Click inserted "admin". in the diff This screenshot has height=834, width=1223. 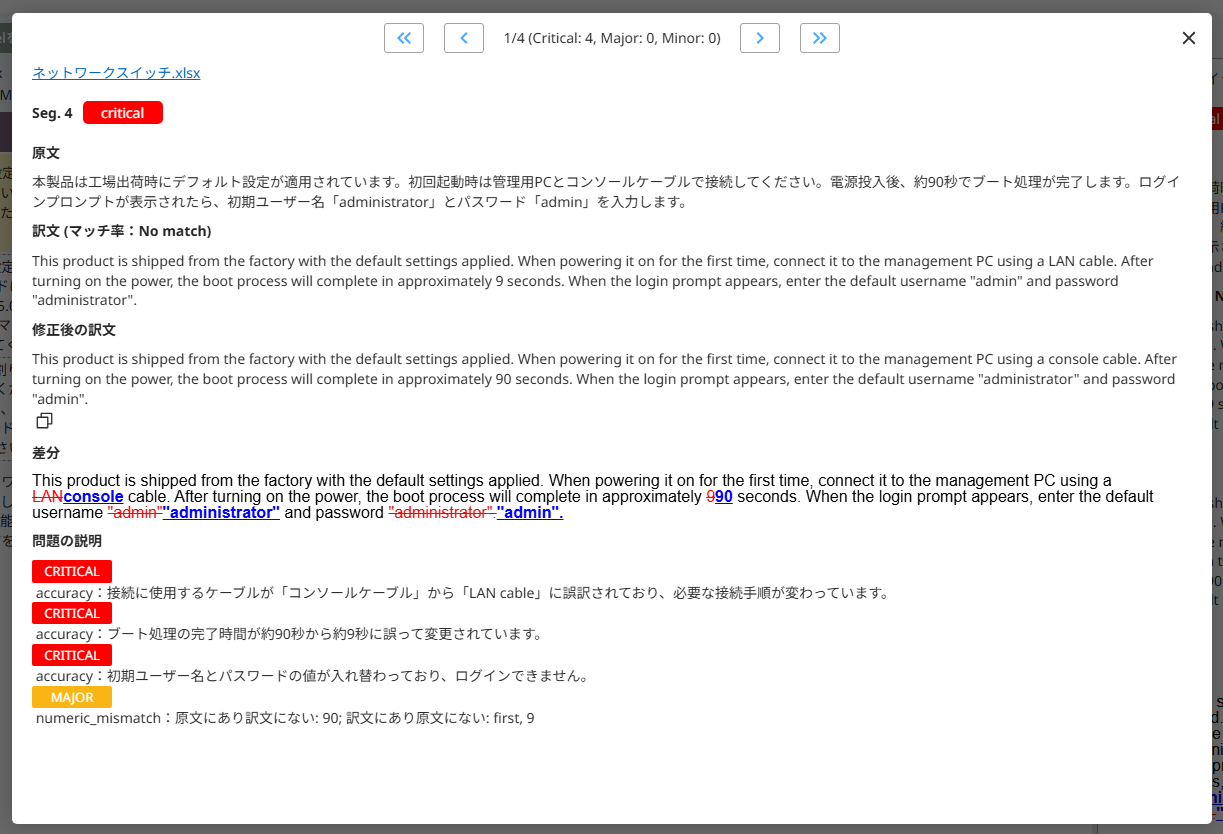point(530,512)
